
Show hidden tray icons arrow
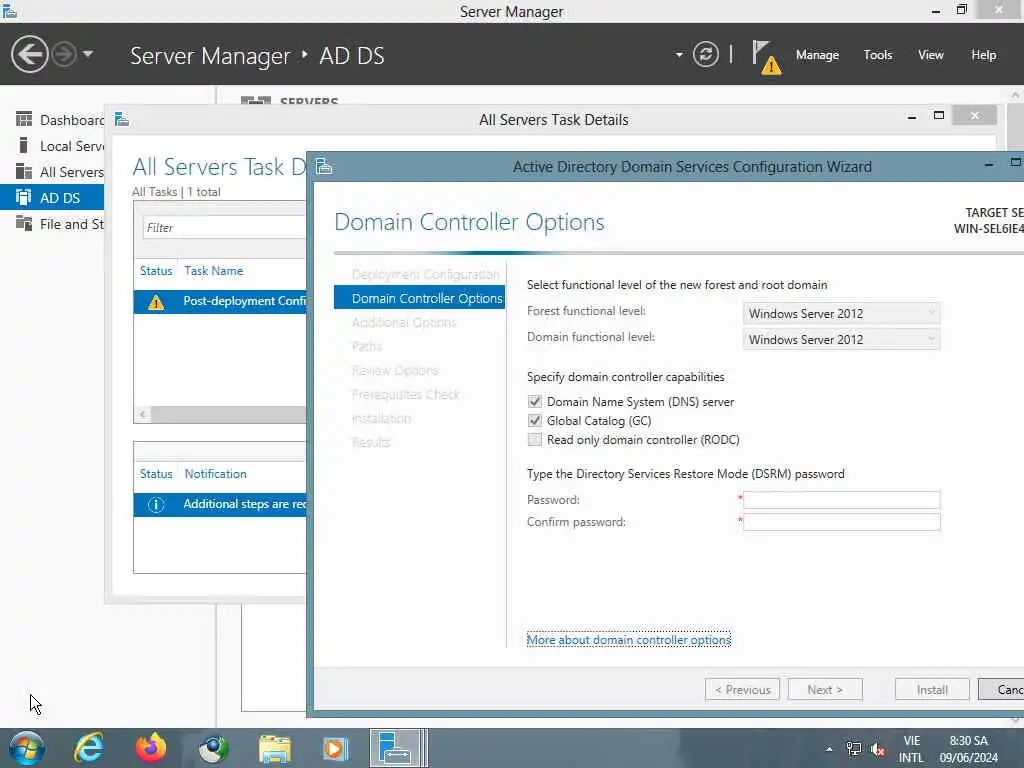coord(829,749)
